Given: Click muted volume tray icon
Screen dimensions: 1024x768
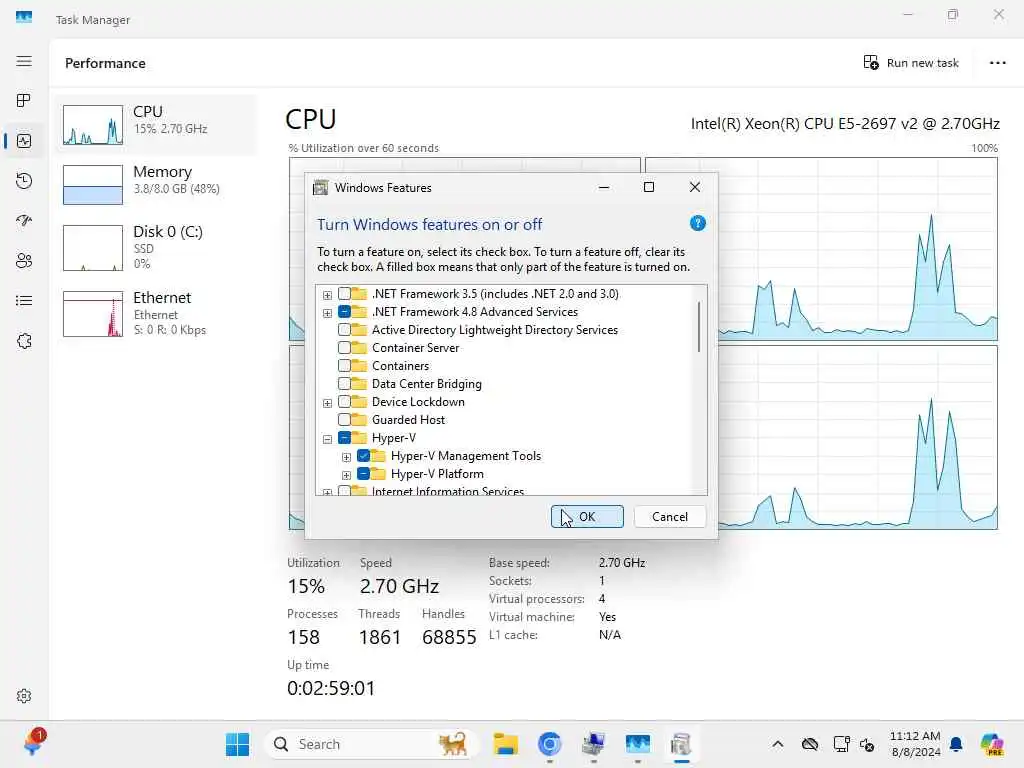Looking at the screenshot, I should (x=867, y=744).
